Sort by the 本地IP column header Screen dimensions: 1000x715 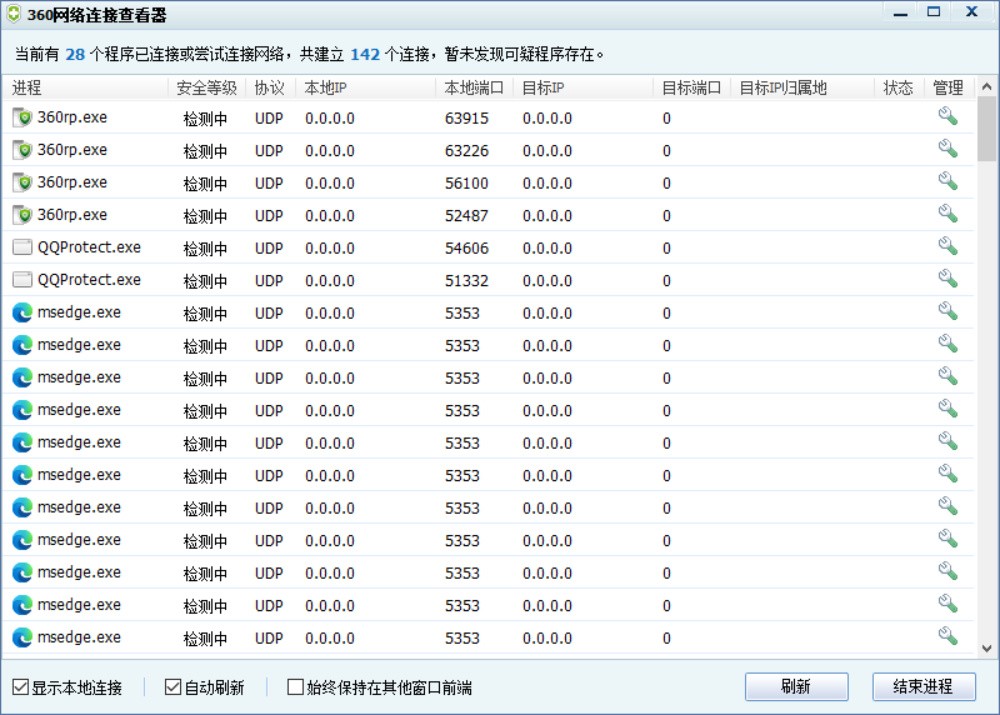tap(365, 87)
